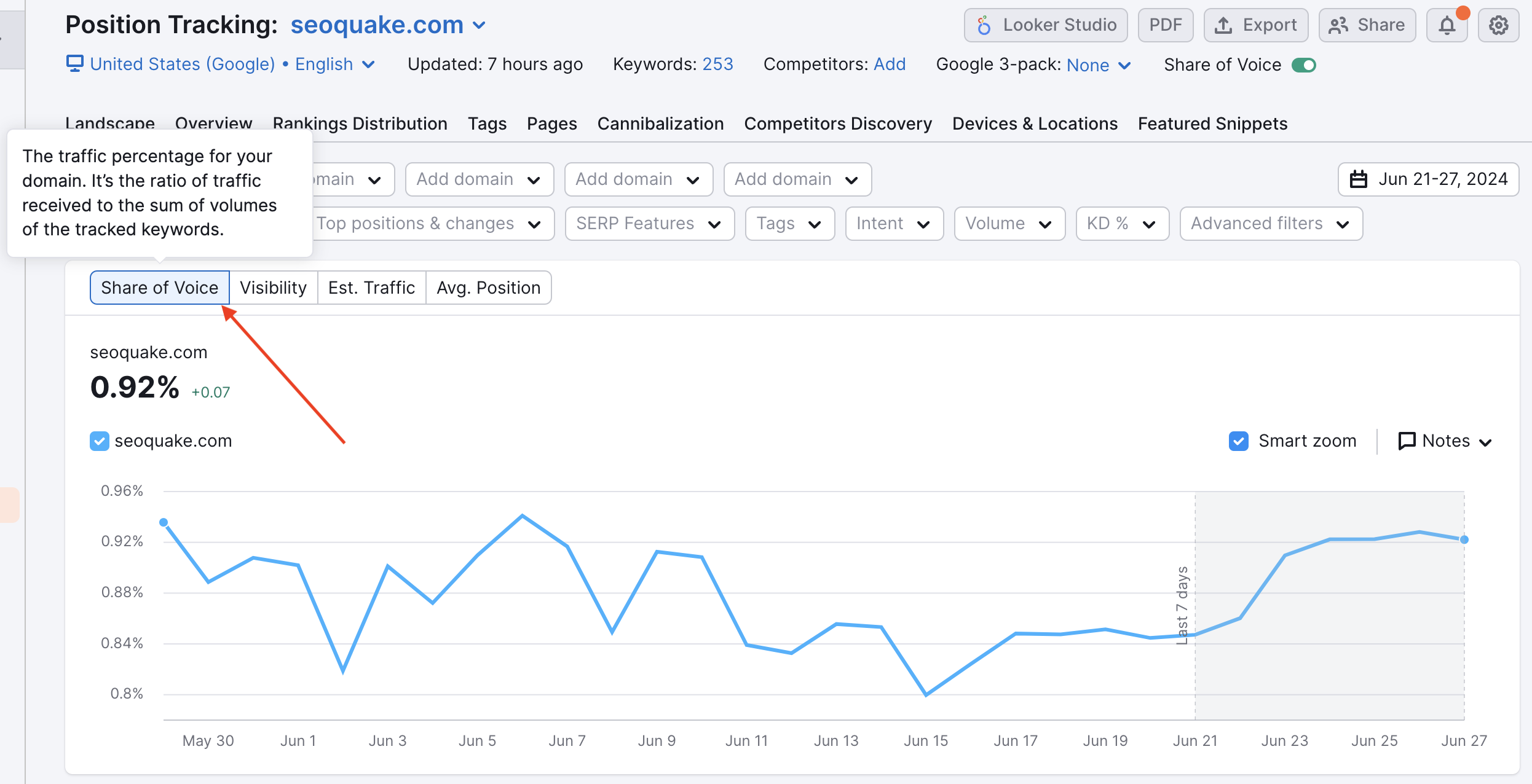
Task: Uncheck the Smart zoom checkbox
Action: pos(1238,441)
